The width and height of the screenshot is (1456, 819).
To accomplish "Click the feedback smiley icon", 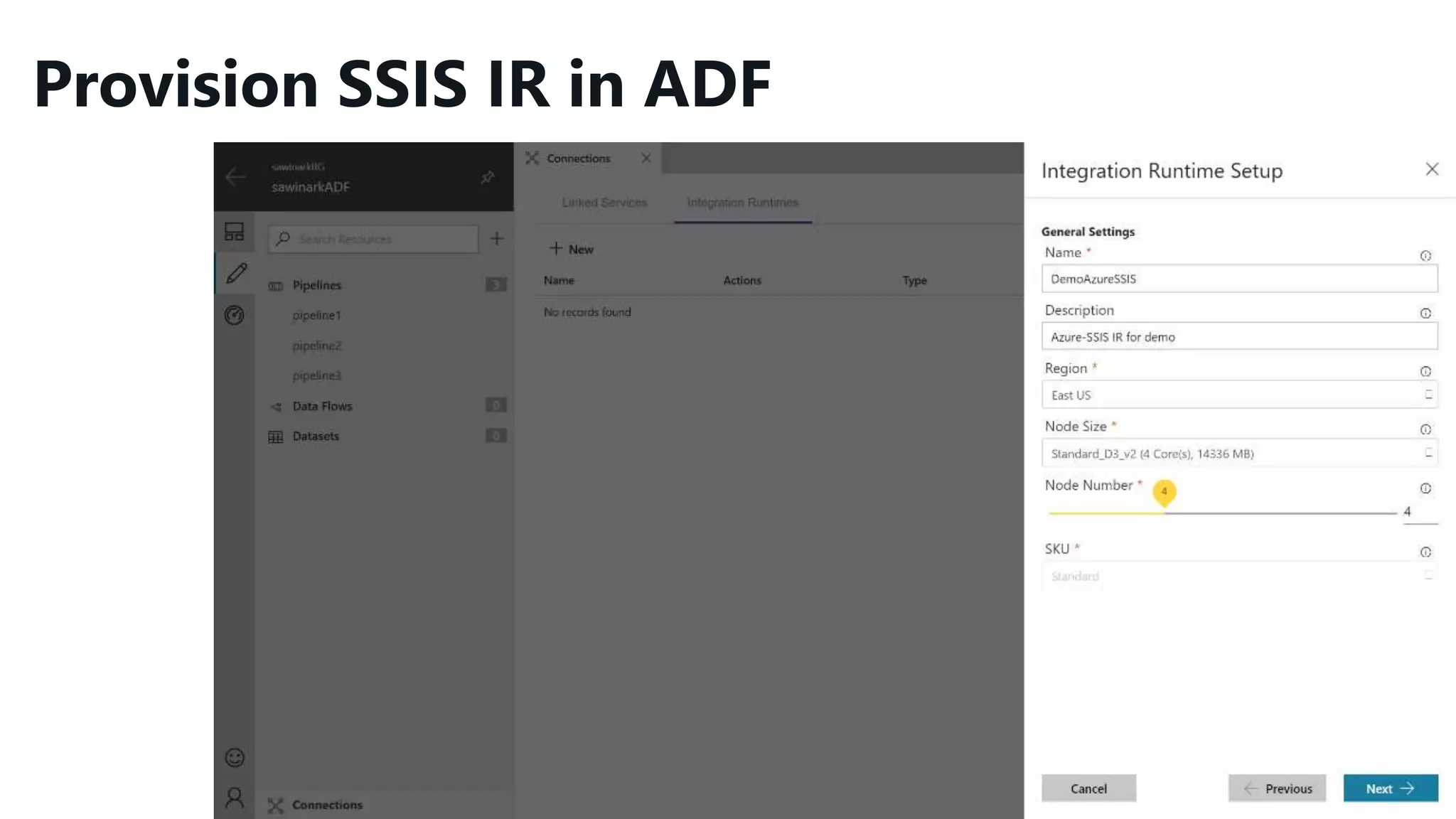I will pyautogui.click(x=235, y=758).
